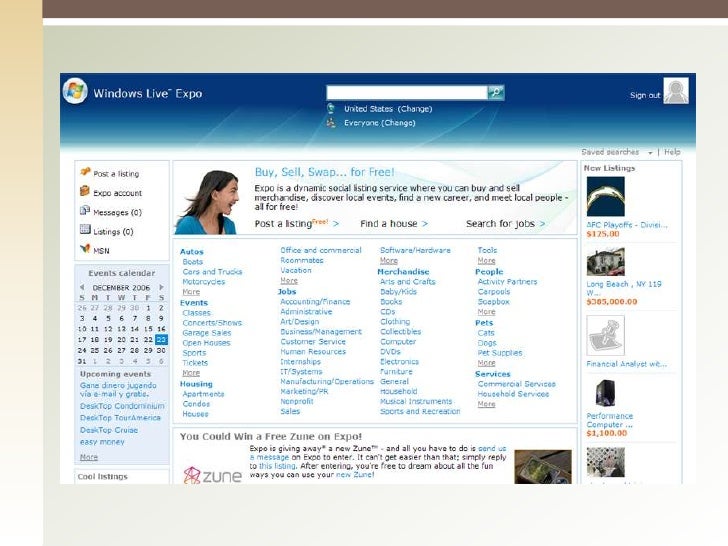Open the Autos category
The height and width of the screenshot is (546, 728).
[191, 252]
